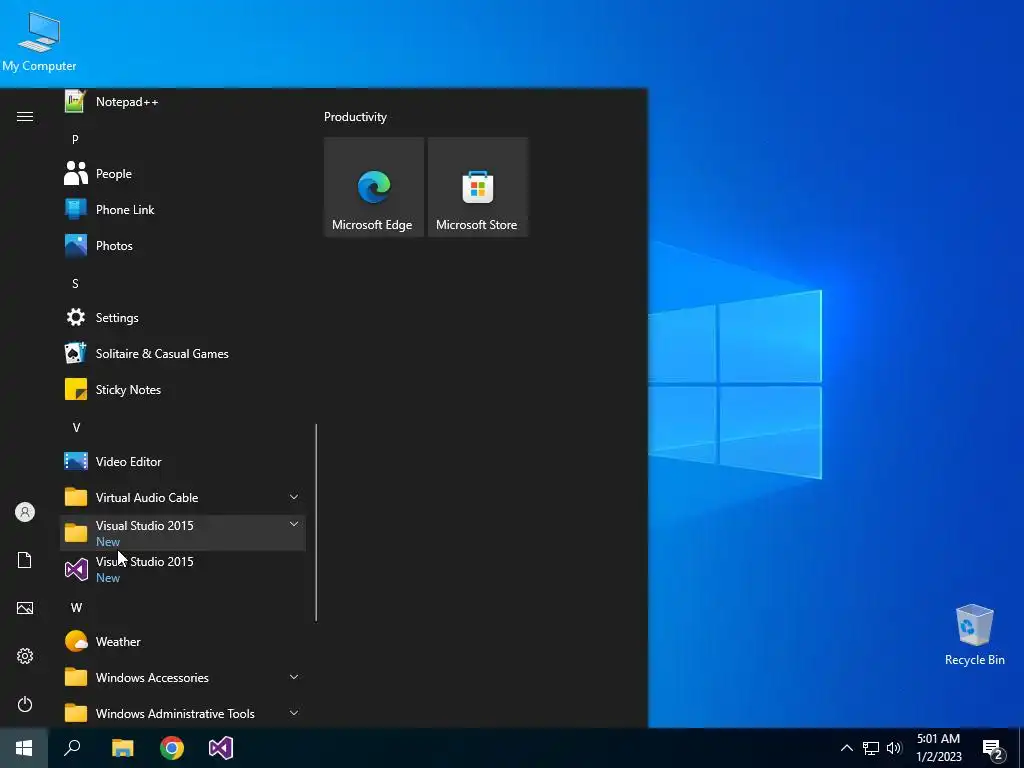Open Documents from Start sidebar
The image size is (1024, 768).
tap(25, 560)
